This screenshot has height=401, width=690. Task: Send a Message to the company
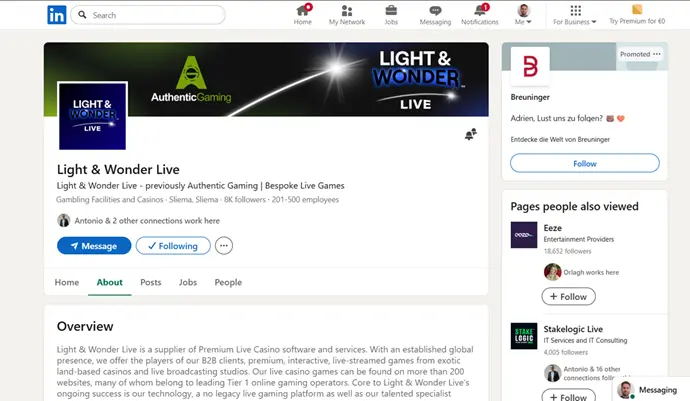(x=94, y=246)
